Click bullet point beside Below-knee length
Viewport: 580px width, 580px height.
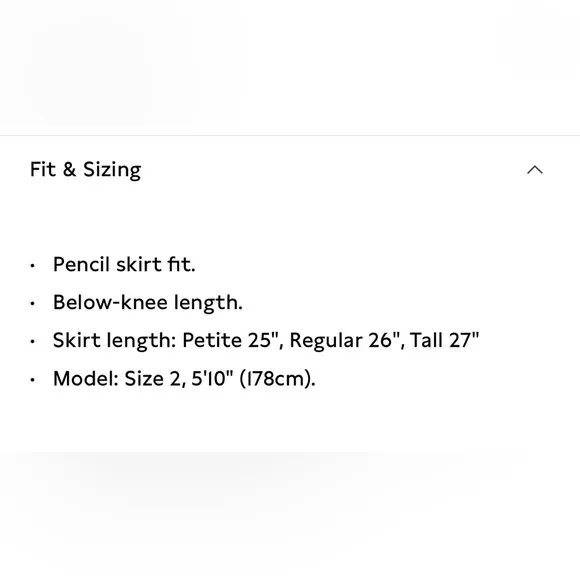(33, 304)
